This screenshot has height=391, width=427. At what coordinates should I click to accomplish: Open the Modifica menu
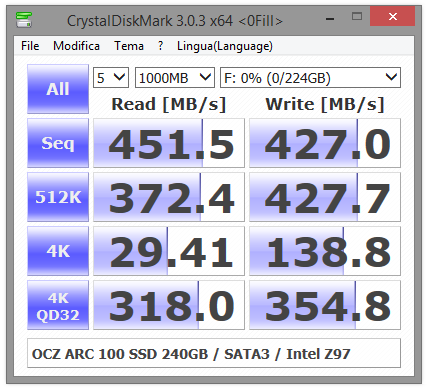coord(76,46)
